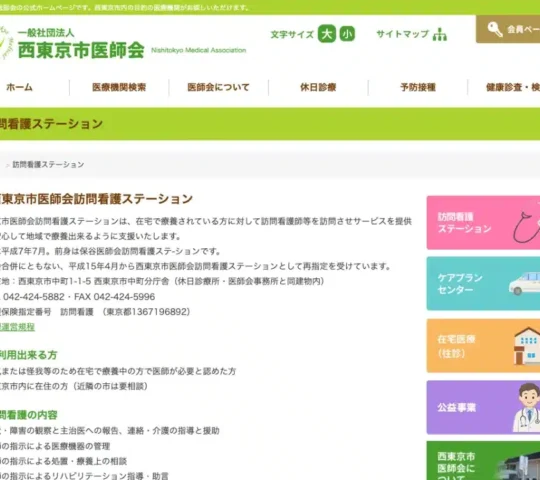Click the 西東京市医師会訪問看護ステーション heading
This screenshot has width=540, height=480.
(96, 199)
